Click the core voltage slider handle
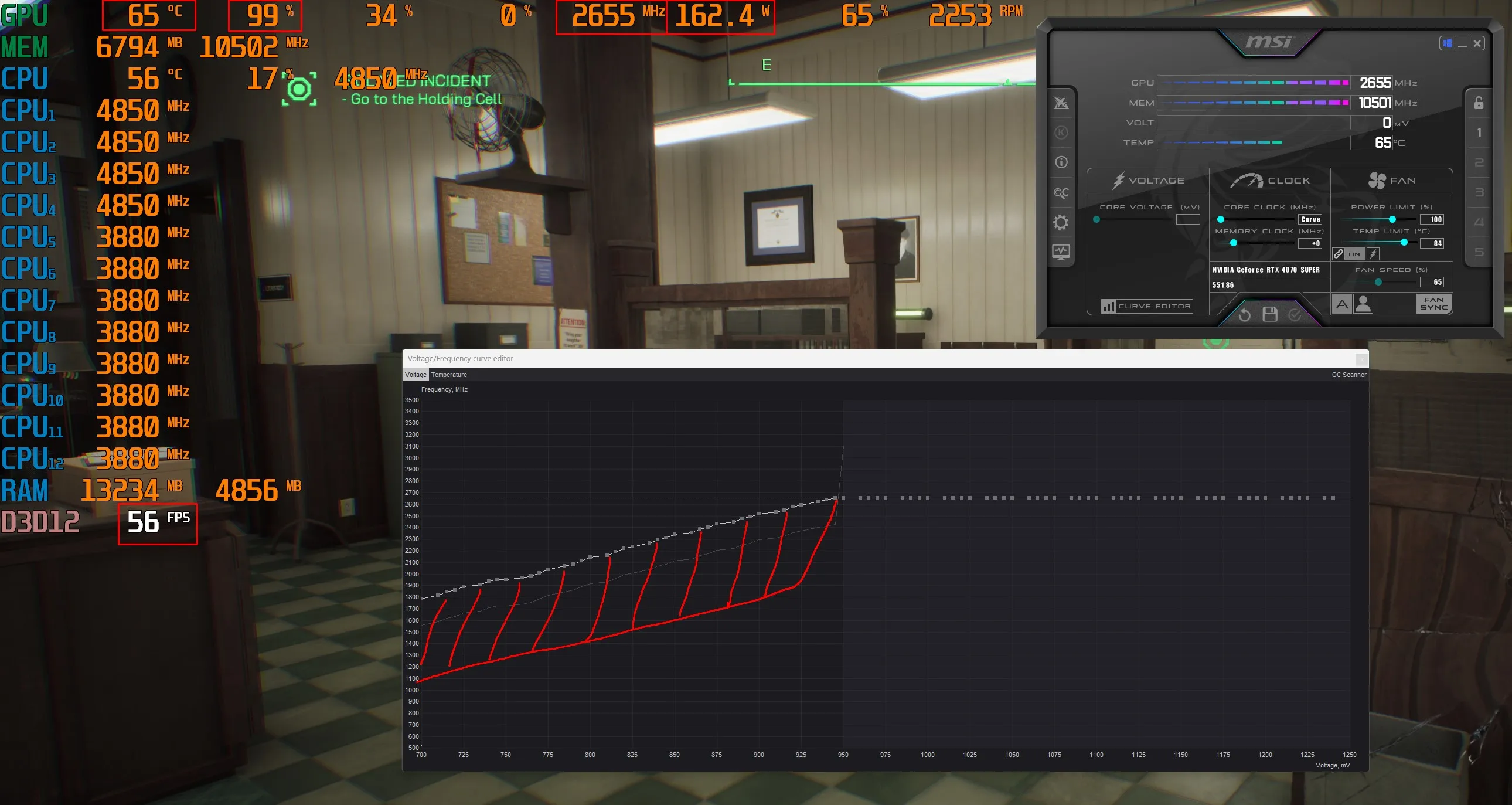Screen dimensions: 1512x805 1096,220
